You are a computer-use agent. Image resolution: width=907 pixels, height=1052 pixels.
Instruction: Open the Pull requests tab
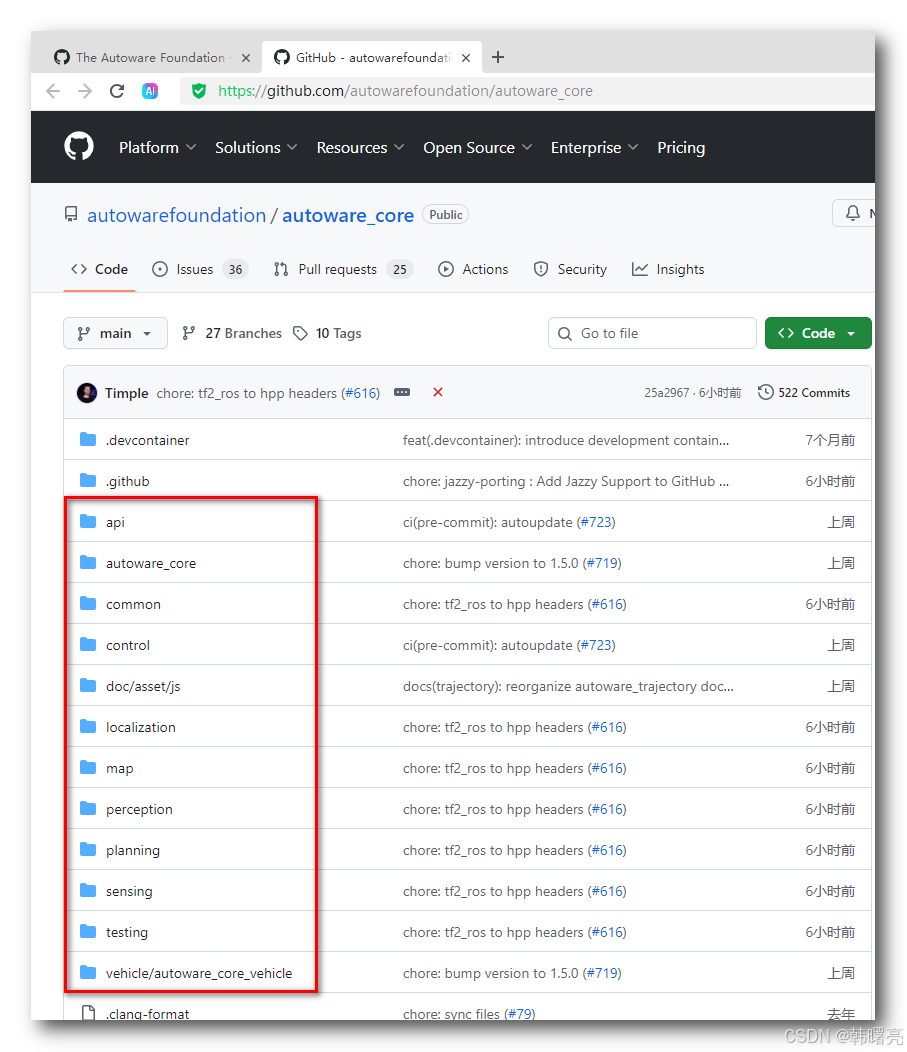tap(343, 269)
